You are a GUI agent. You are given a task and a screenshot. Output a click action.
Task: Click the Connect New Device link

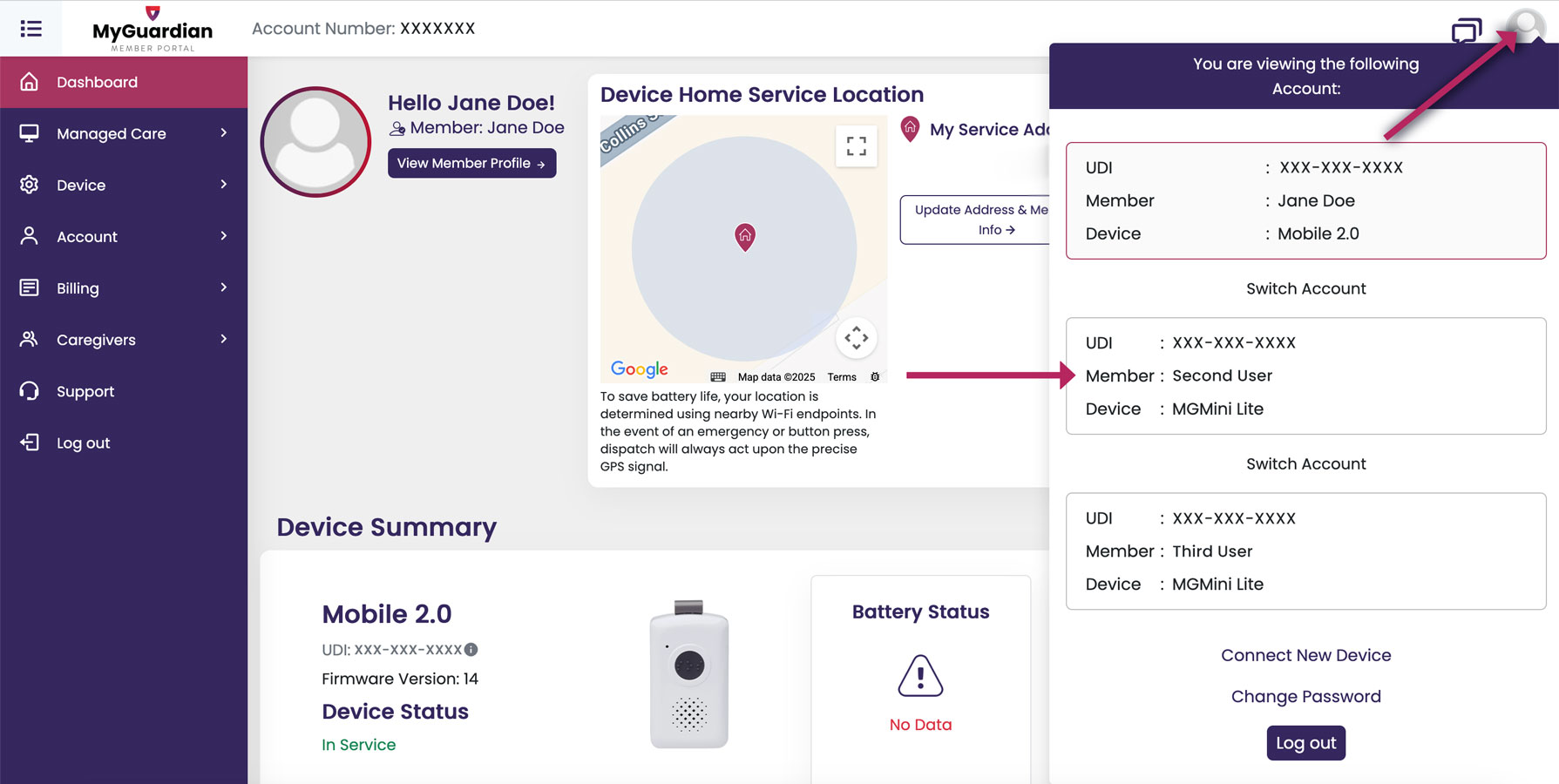tap(1305, 655)
